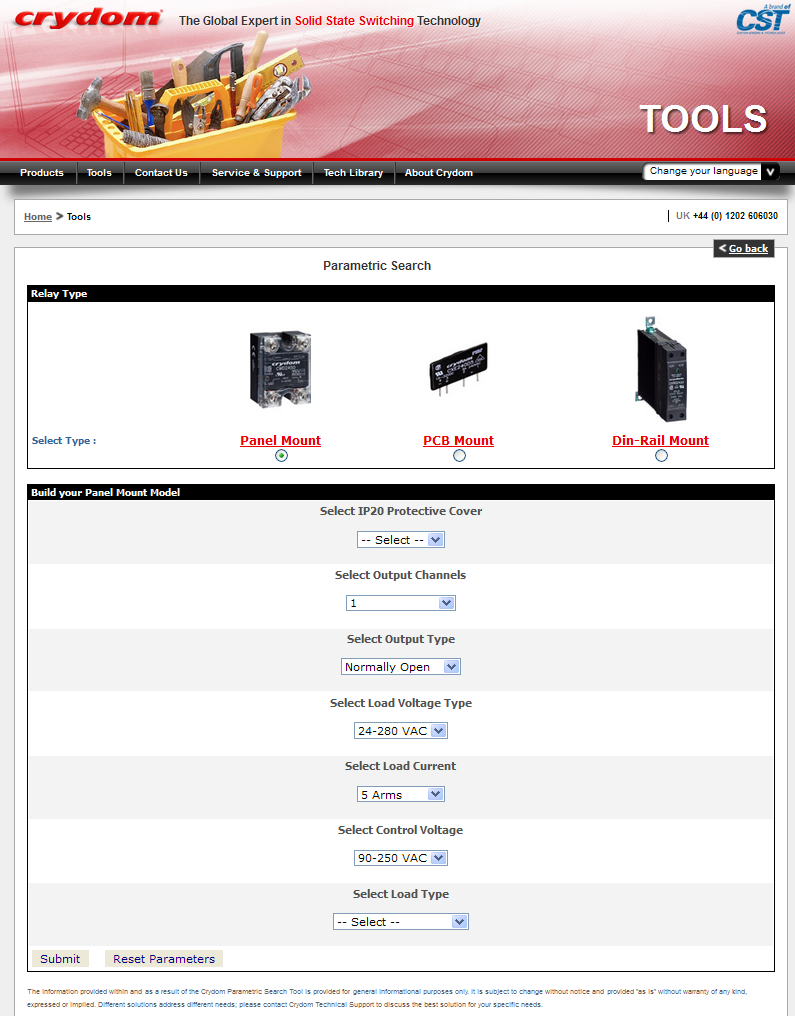This screenshot has height=1016, width=795.
Task: Click the Panel Mount relay image
Action: pos(281,369)
